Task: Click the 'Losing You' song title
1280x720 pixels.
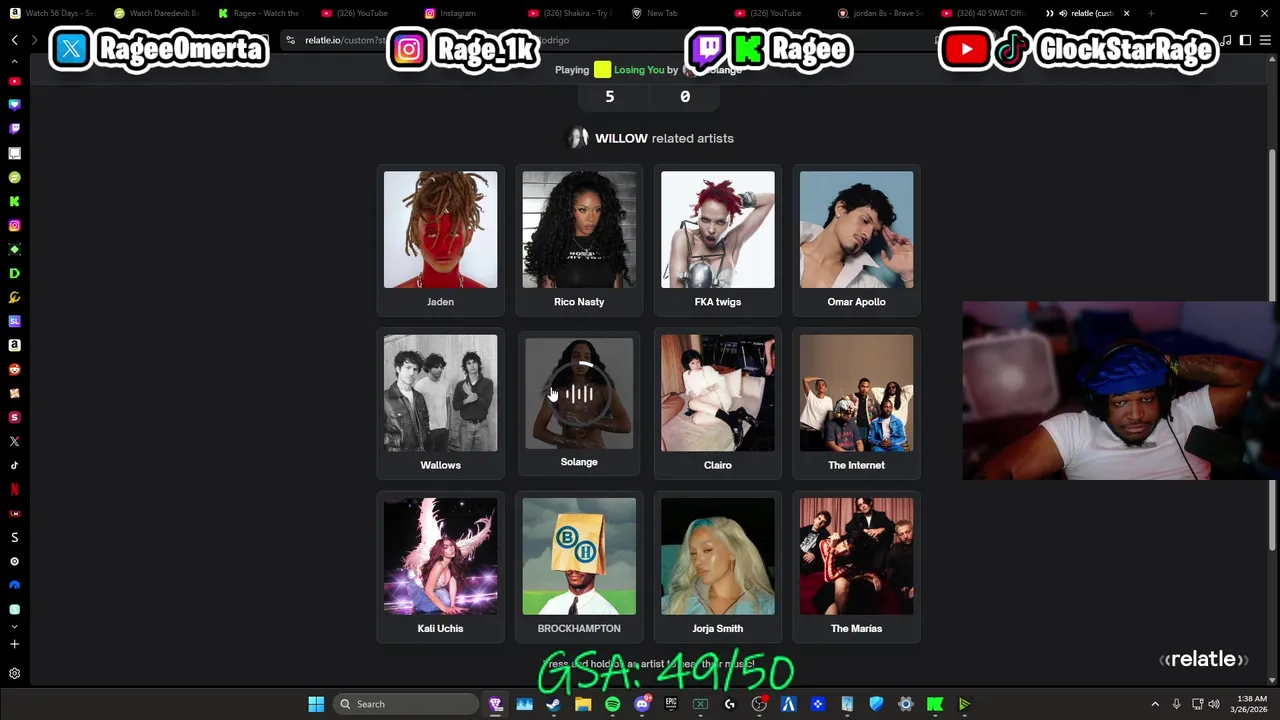Action: 639,70
